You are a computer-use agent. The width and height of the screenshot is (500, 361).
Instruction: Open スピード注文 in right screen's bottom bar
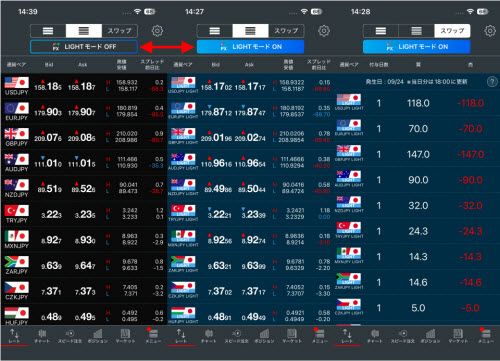click(403, 336)
